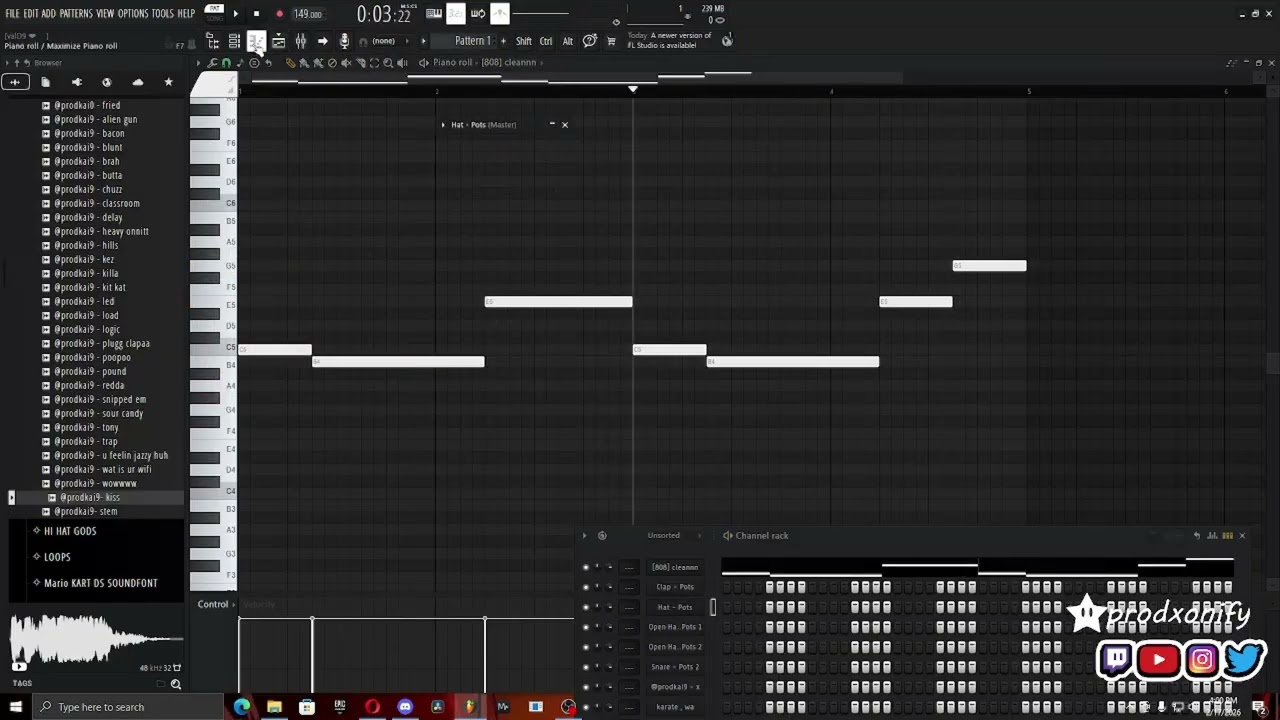Toggle PAT/SONG mode switch
The width and height of the screenshot is (1280, 720).
[x=214, y=13]
